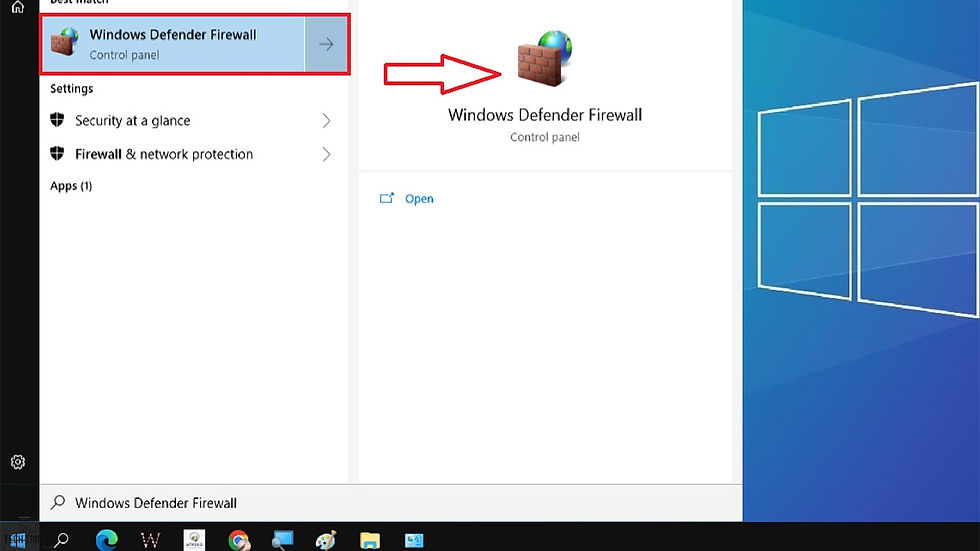
Task: Click inside the search box text field
Action: tap(391, 503)
